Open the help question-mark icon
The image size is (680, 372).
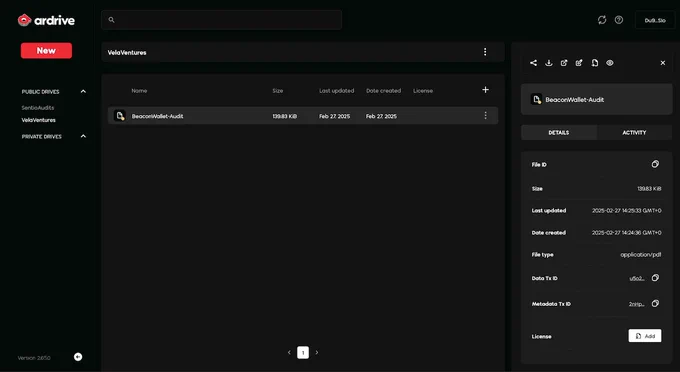[x=619, y=20]
